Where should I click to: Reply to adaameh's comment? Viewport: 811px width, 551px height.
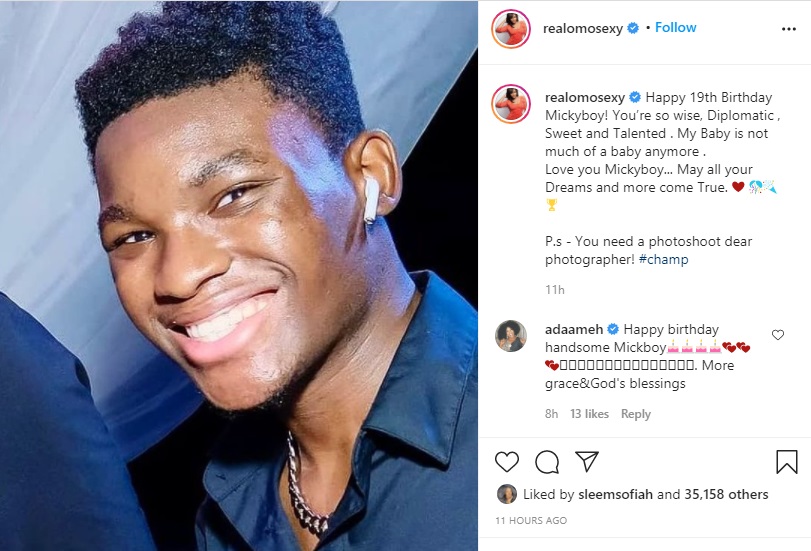click(636, 414)
